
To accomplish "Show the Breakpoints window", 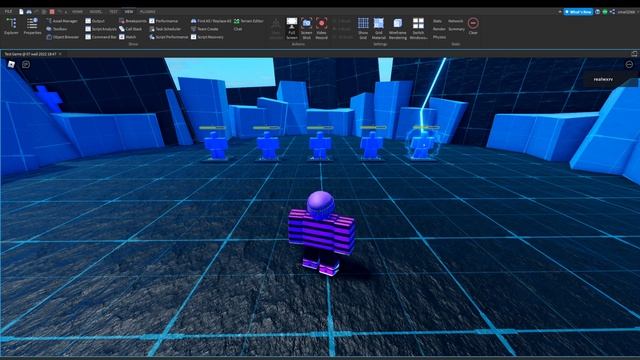I will point(132,21).
